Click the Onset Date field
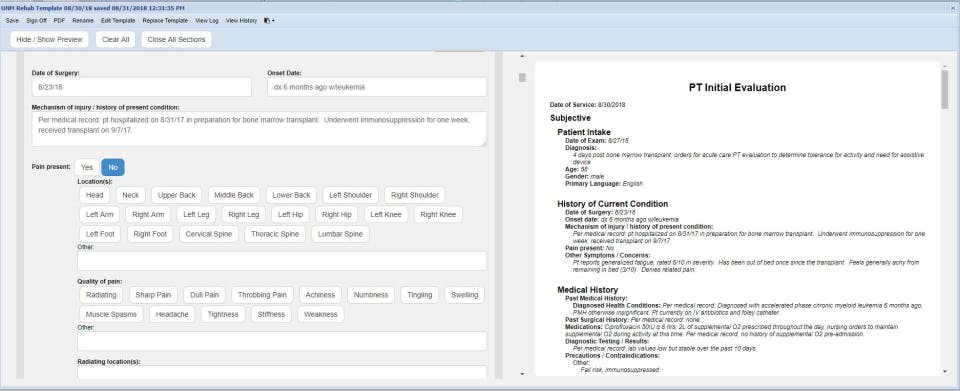 pos(377,87)
